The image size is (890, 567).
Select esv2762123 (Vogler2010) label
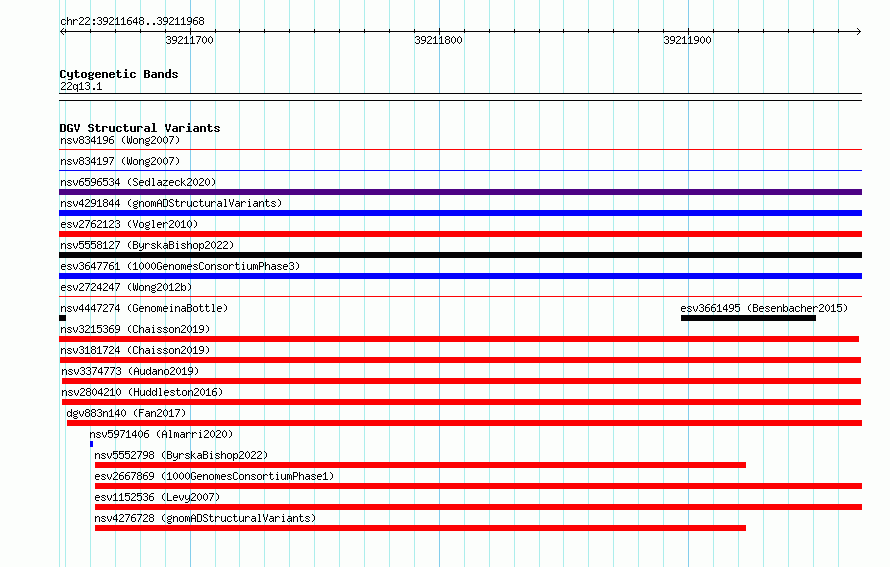129,224
